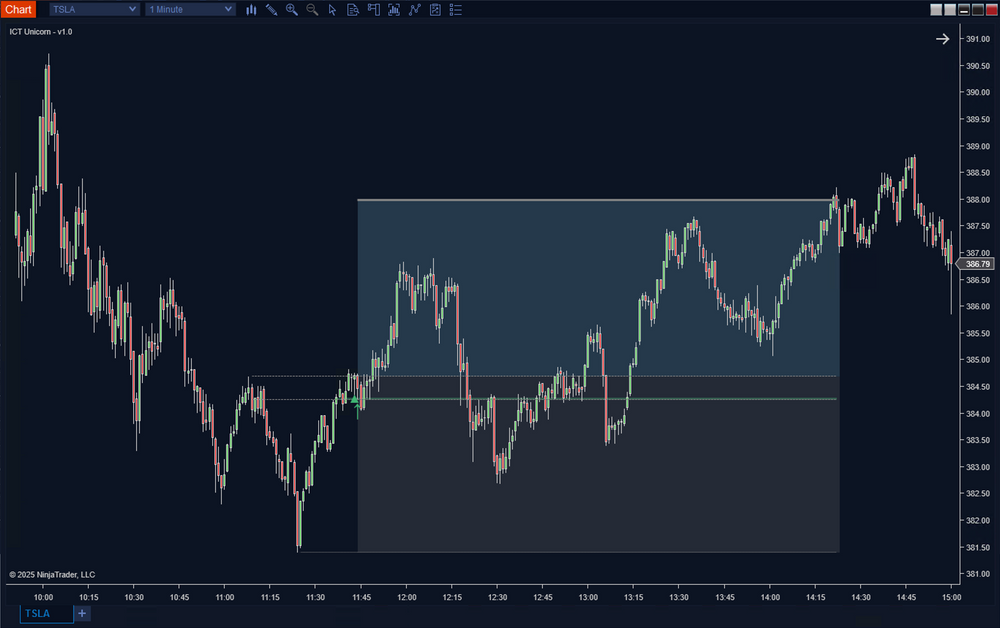
Task: Click the orange Chart menu button
Action: click(x=19, y=9)
